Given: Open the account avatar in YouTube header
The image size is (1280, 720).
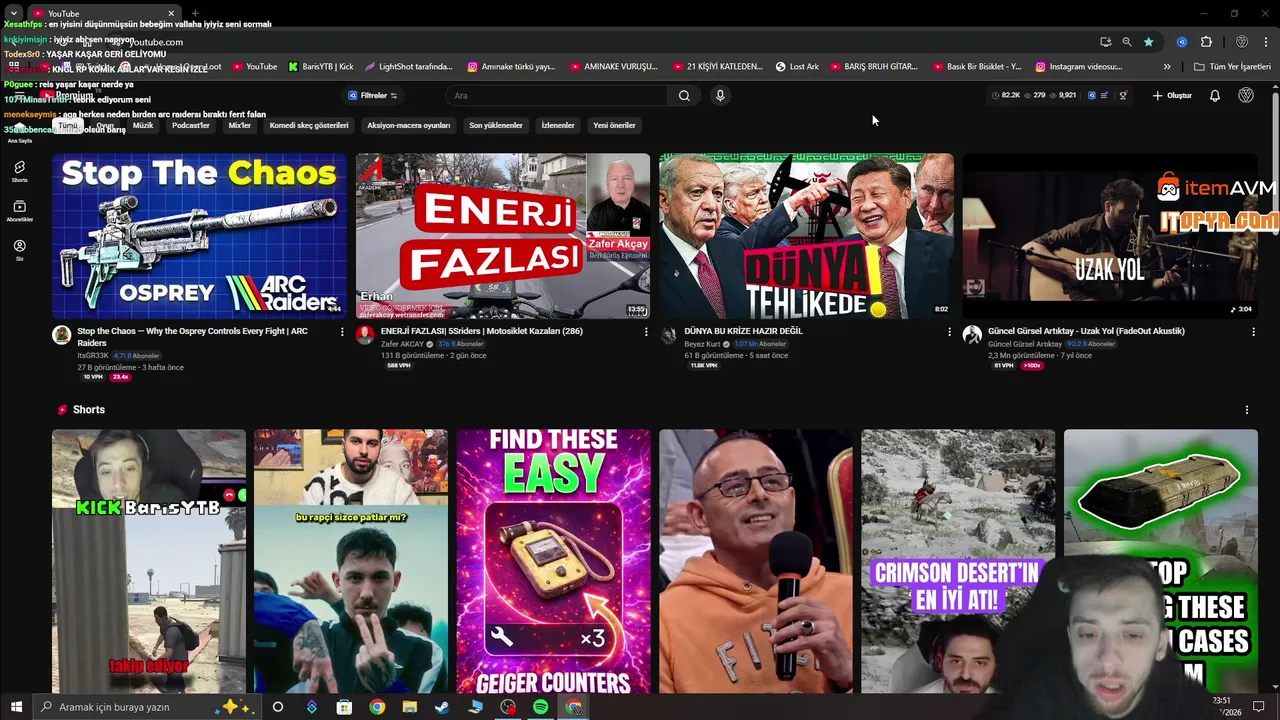Looking at the screenshot, I should pos(1246,96).
